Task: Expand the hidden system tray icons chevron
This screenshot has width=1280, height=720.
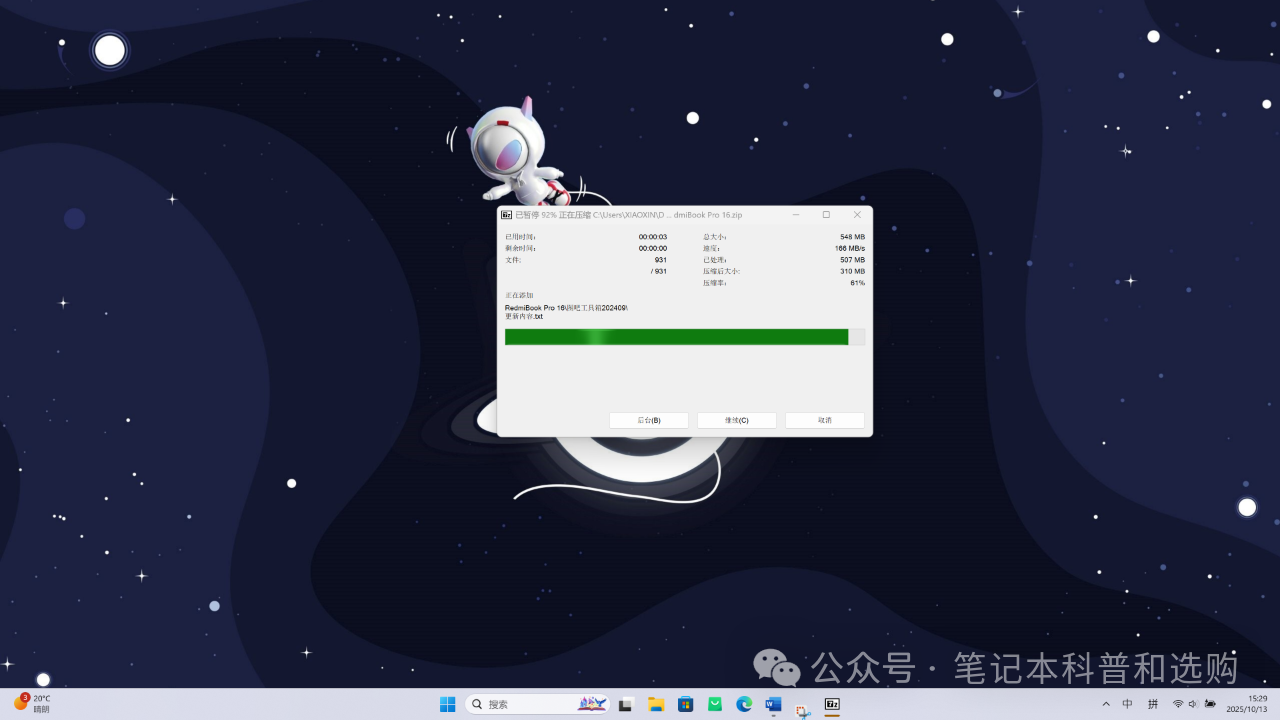Action: tap(1106, 704)
